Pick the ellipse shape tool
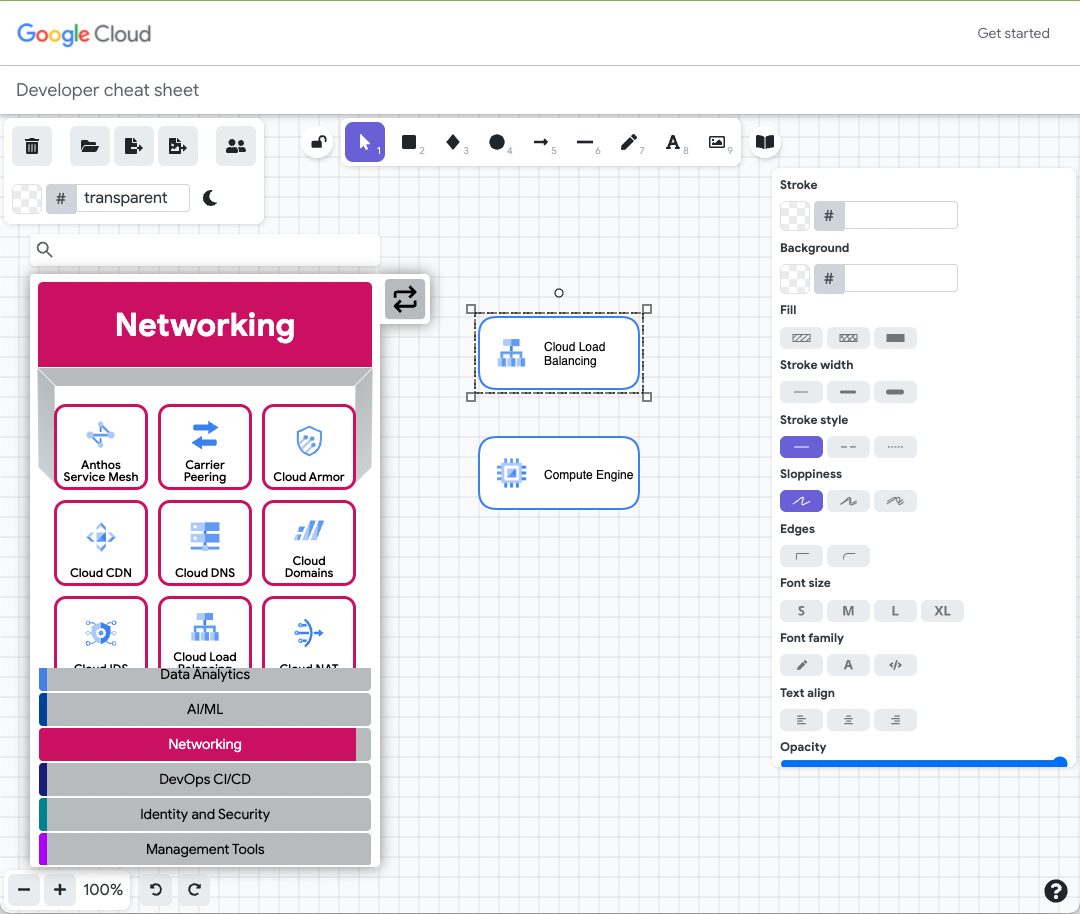This screenshot has width=1080, height=914. point(497,143)
